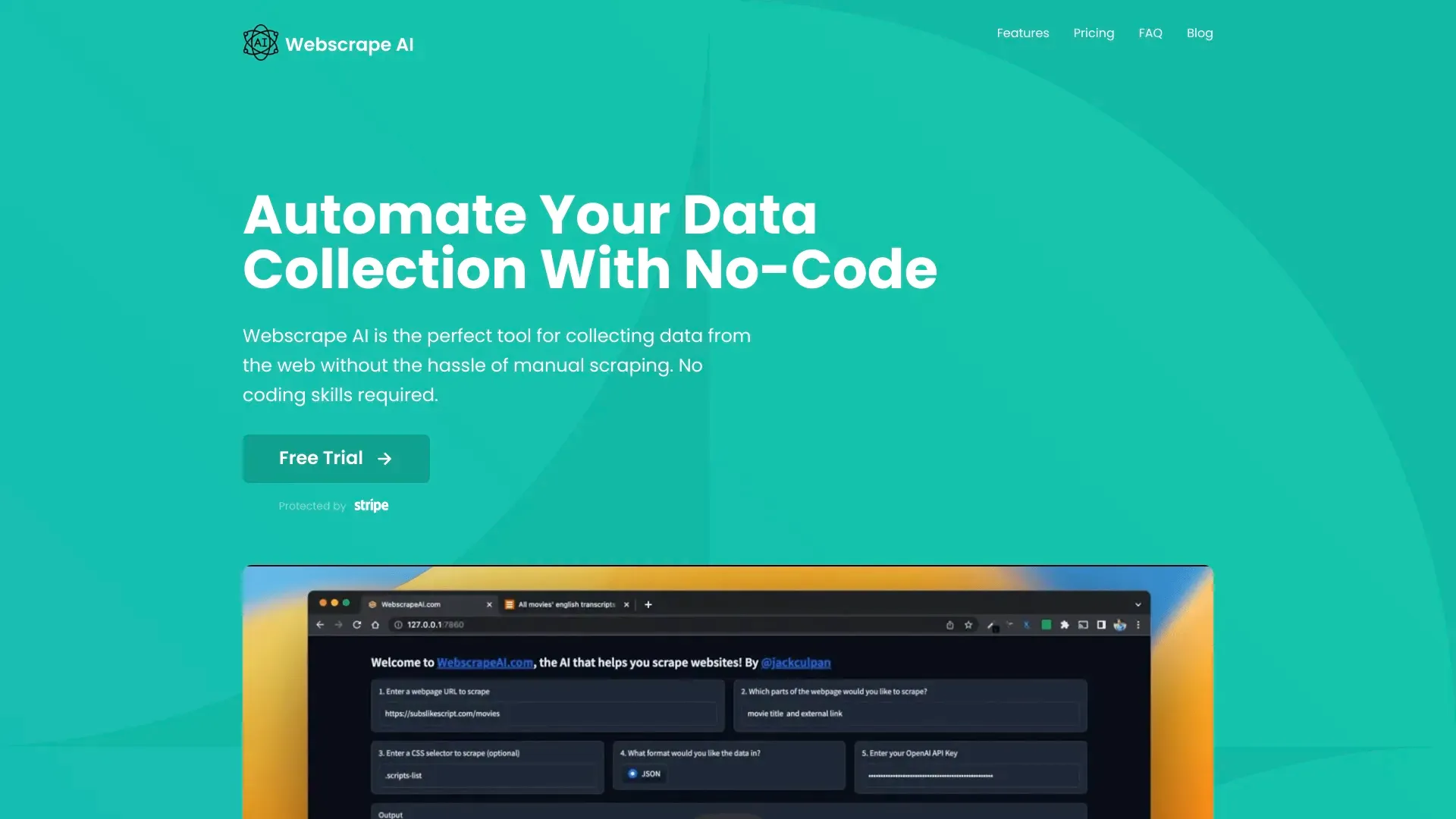Image resolution: width=1456 pixels, height=819 pixels.
Task: Click the green square extension icon
Action: (x=1046, y=625)
